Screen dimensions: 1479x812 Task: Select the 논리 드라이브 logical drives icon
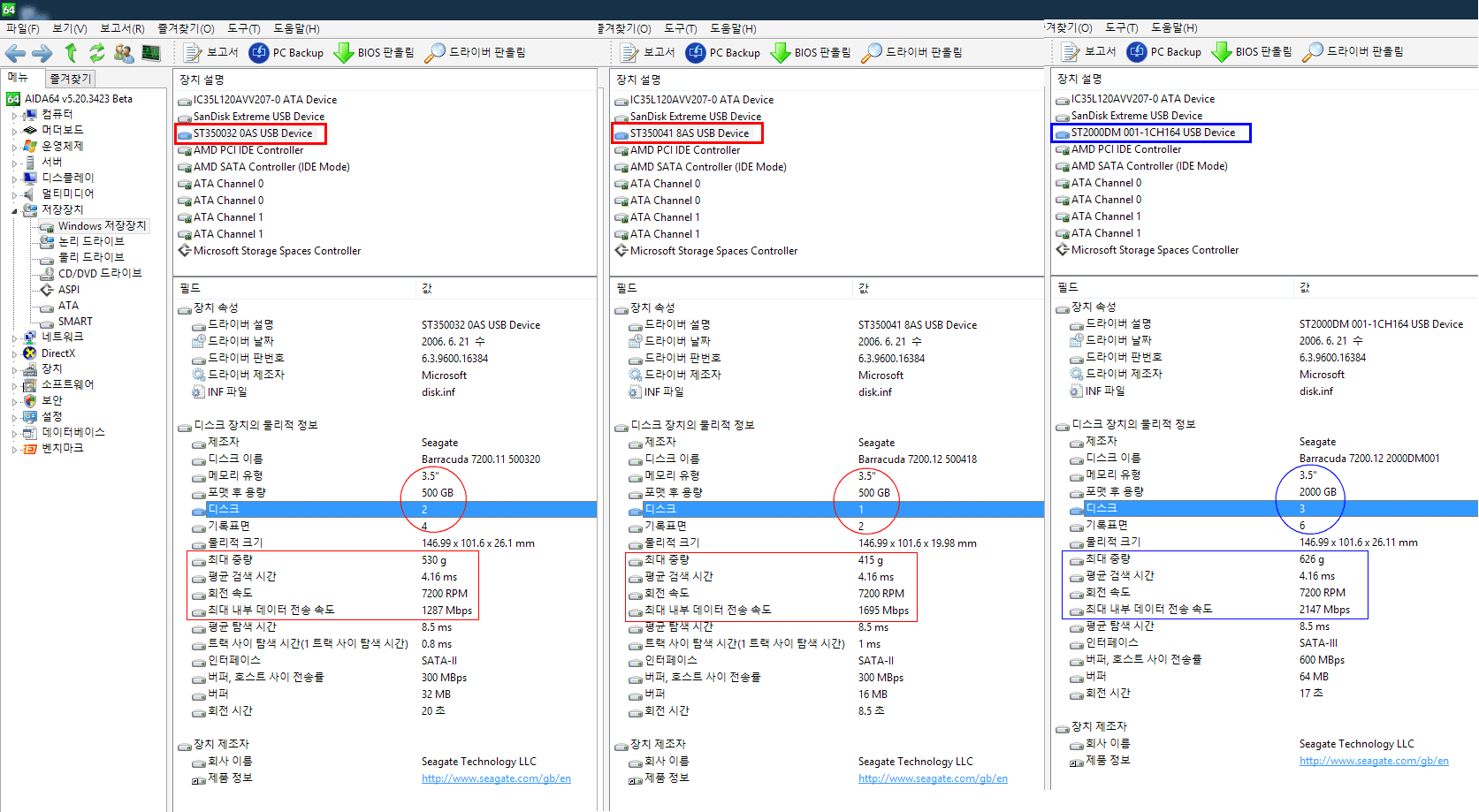click(x=47, y=241)
